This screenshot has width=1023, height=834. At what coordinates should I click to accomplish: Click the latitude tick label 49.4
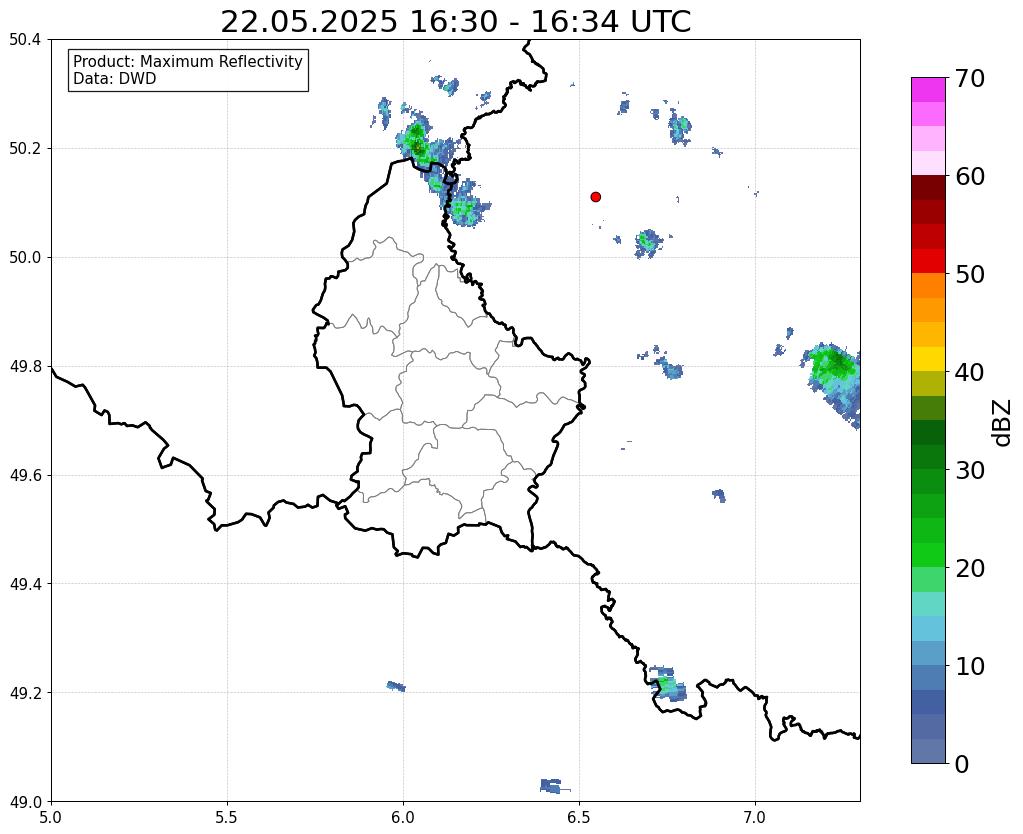(x=25, y=584)
